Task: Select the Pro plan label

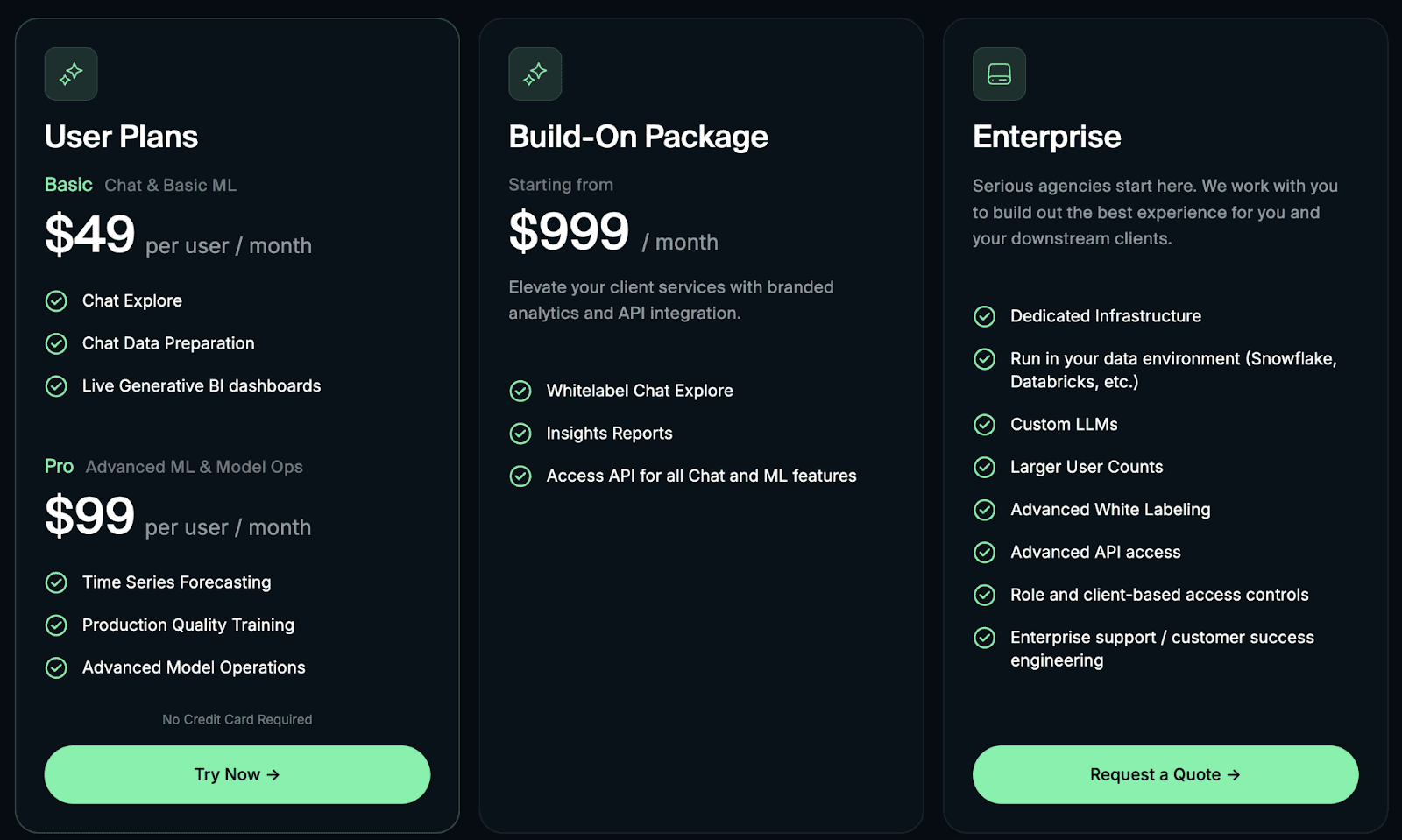Action: pyautogui.click(x=59, y=466)
